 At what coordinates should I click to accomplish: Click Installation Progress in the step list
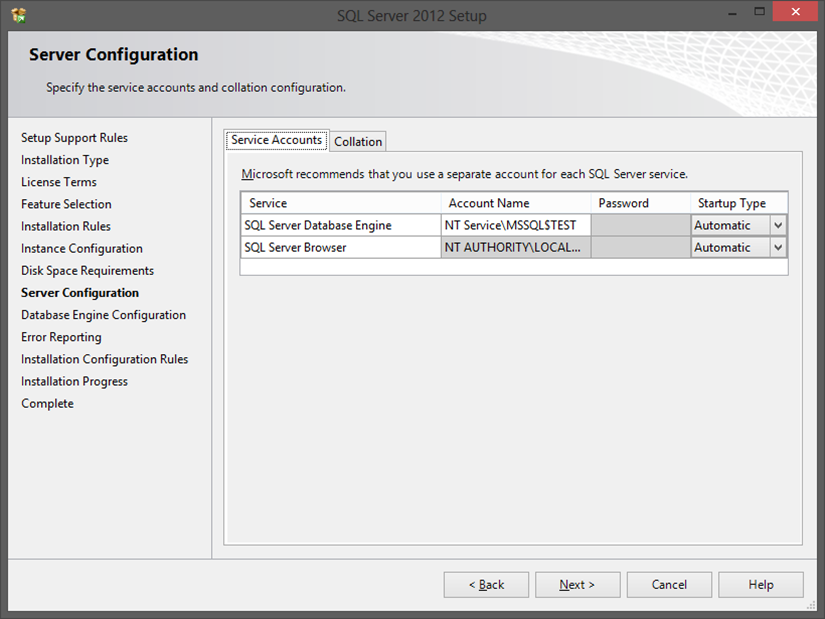click(74, 381)
